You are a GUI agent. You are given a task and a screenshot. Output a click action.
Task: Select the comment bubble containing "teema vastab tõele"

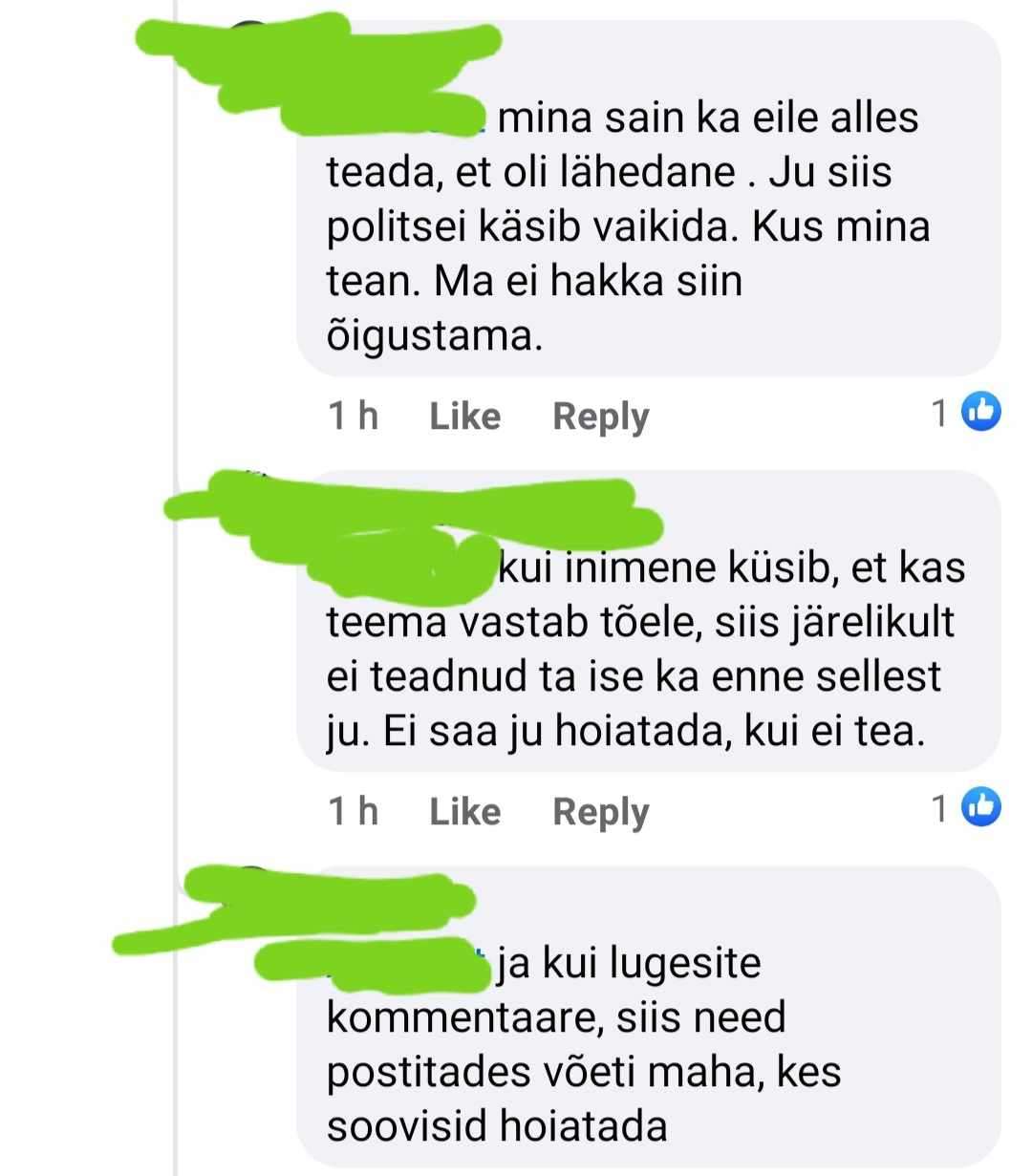(x=649, y=621)
